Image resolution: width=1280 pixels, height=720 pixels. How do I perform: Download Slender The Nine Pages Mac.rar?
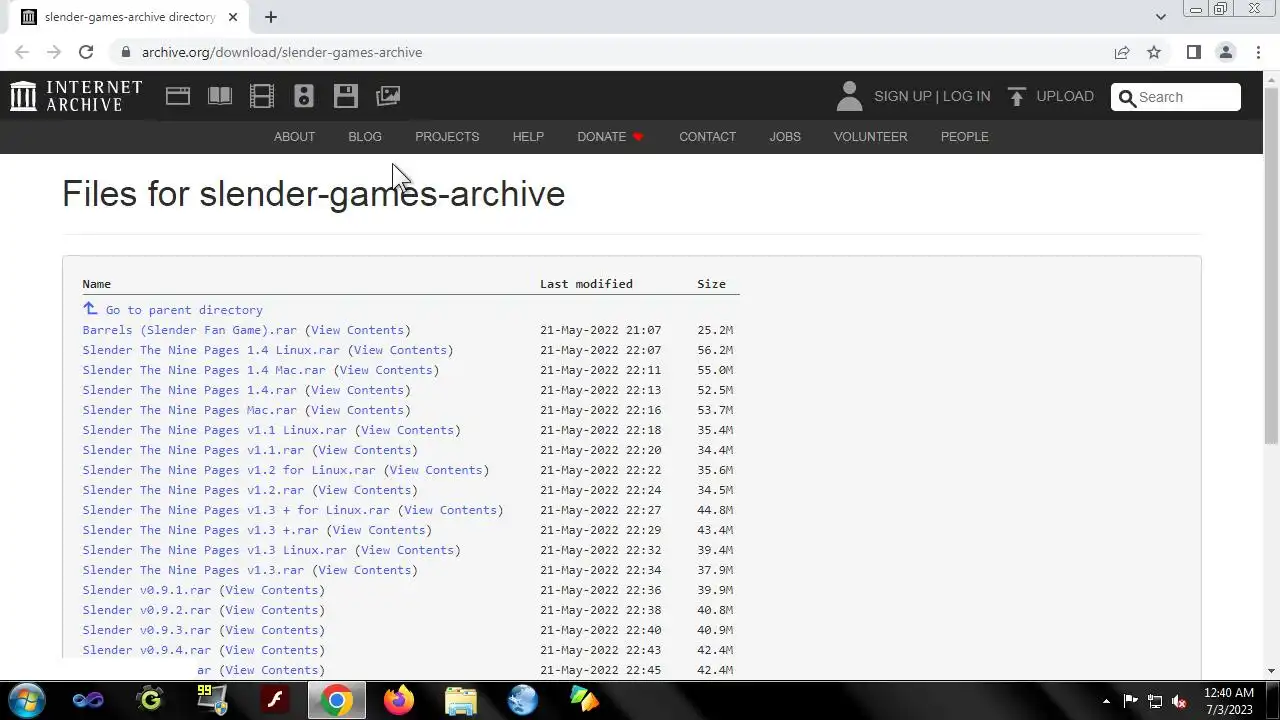coord(189,410)
